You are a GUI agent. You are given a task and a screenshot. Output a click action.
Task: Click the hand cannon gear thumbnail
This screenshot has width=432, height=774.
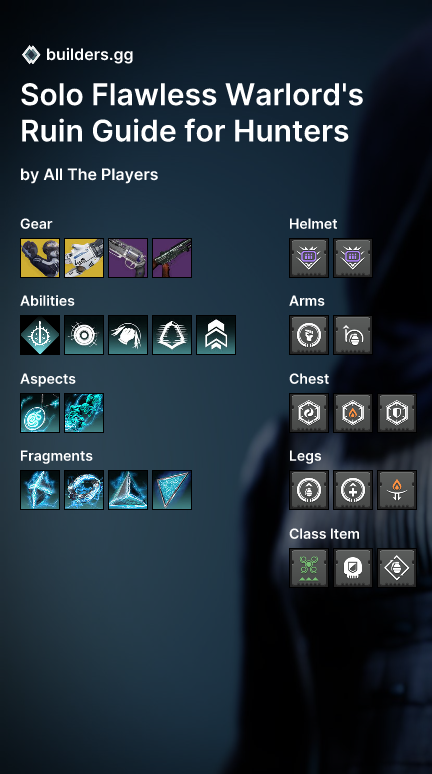click(x=128, y=258)
